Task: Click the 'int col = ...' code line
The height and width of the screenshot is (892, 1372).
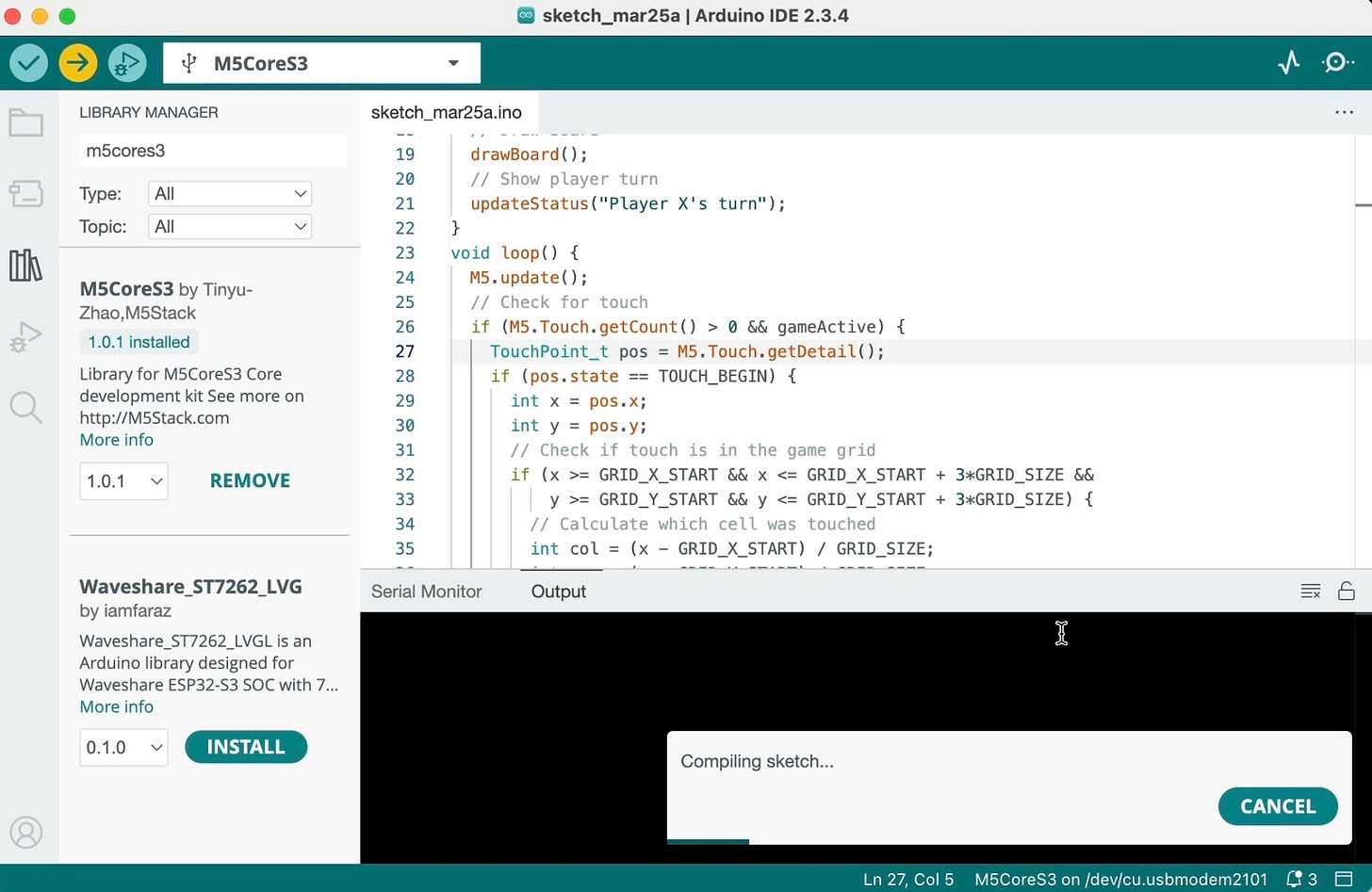Action: pos(732,548)
